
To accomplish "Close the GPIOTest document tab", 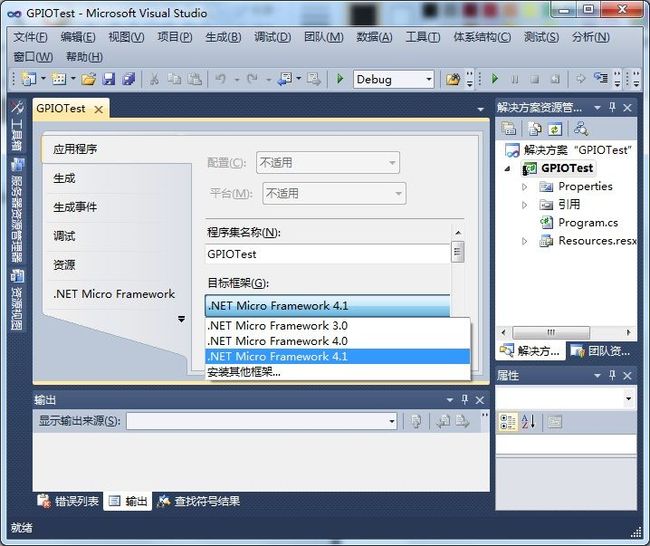I will coord(99,109).
